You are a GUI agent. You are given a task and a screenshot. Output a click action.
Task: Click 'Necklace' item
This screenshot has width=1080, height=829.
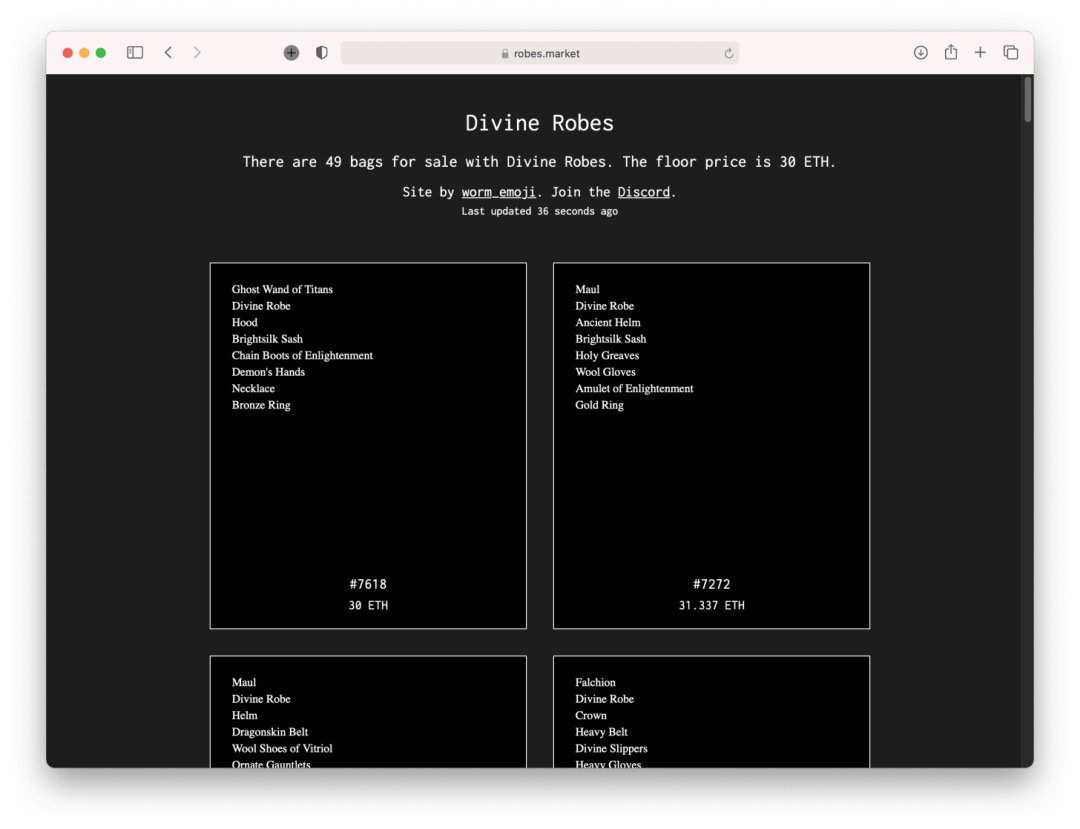tap(253, 388)
